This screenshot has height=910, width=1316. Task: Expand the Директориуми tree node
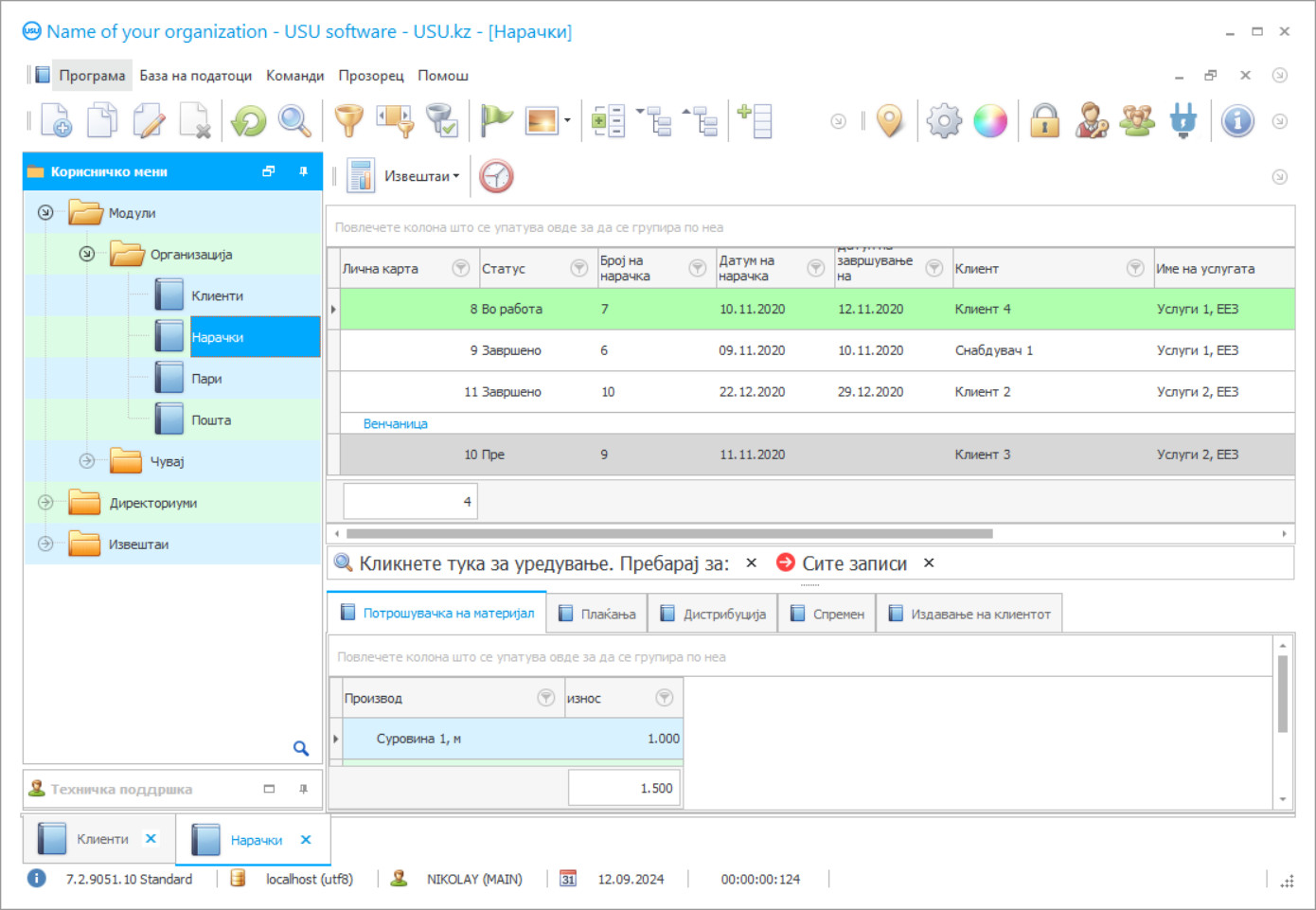(45, 502)
